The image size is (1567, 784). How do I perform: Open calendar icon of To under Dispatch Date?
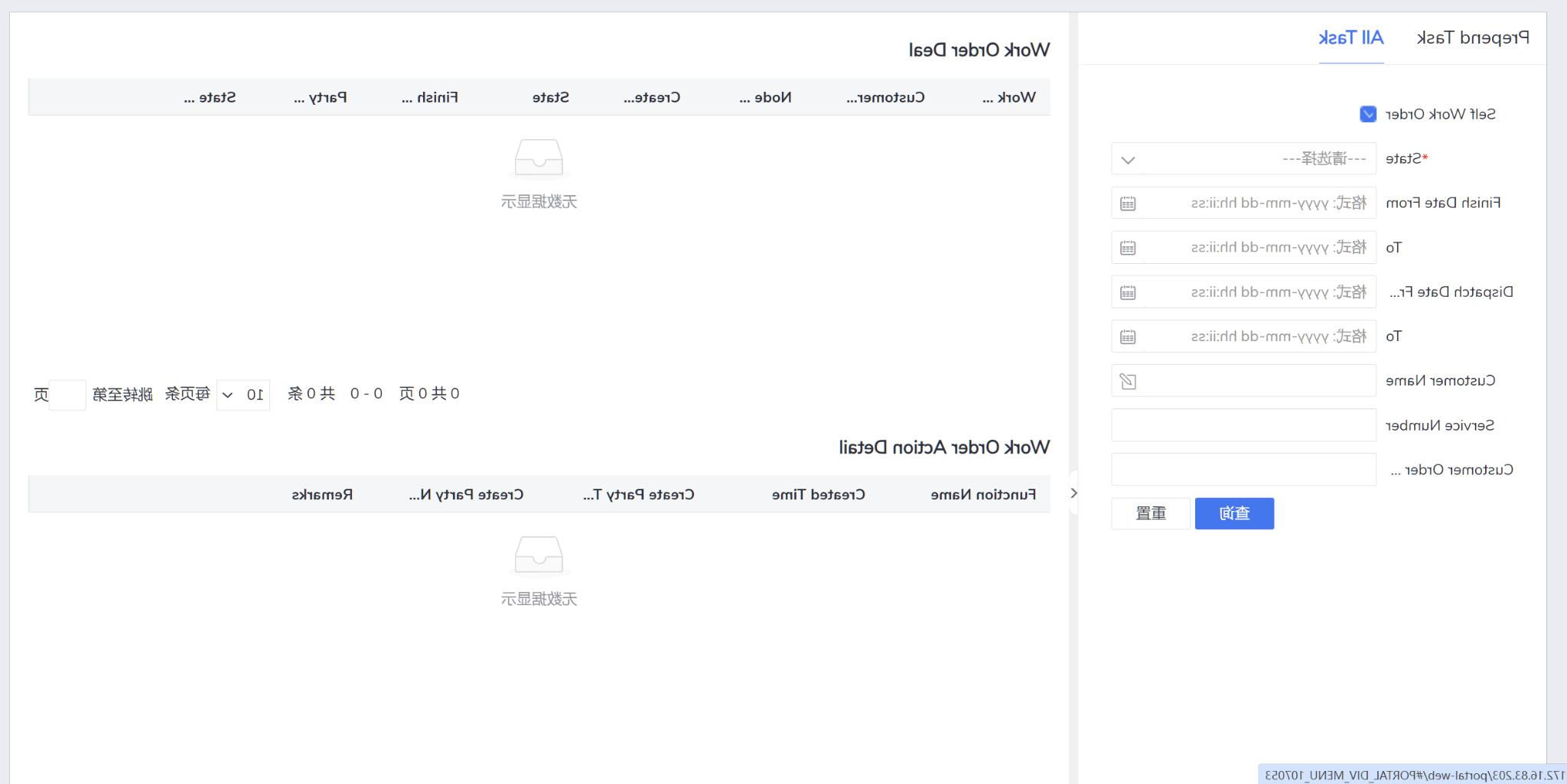coord(1128,337)
